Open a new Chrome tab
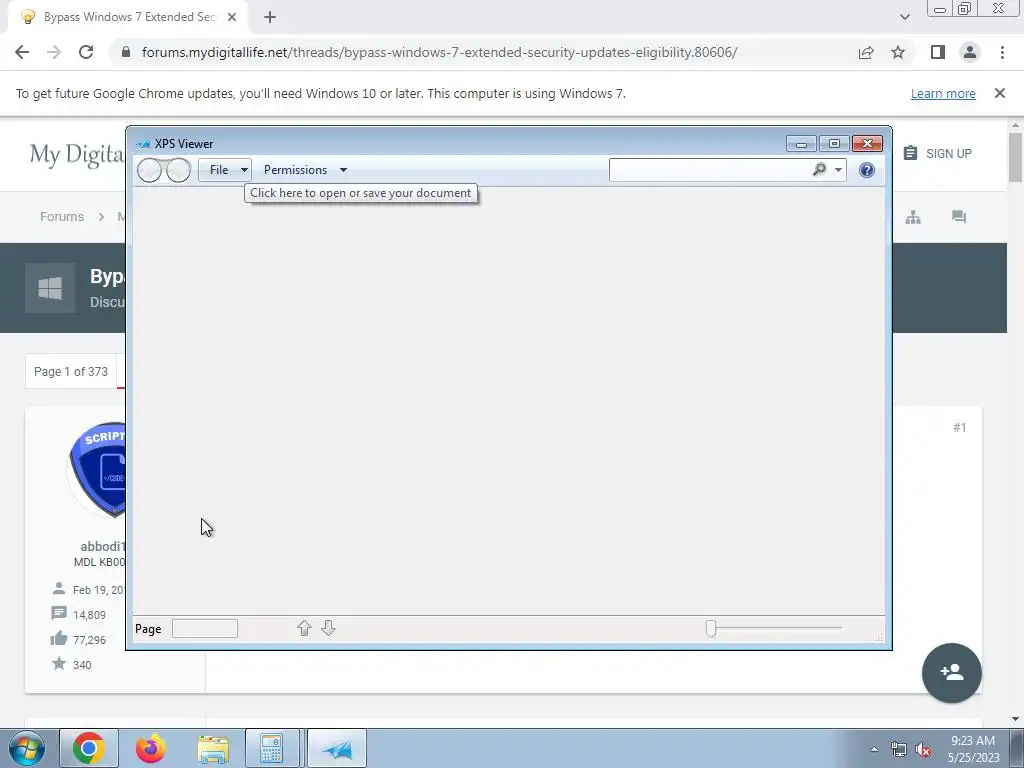This screenshot has width=1024, height=768. 270,18
